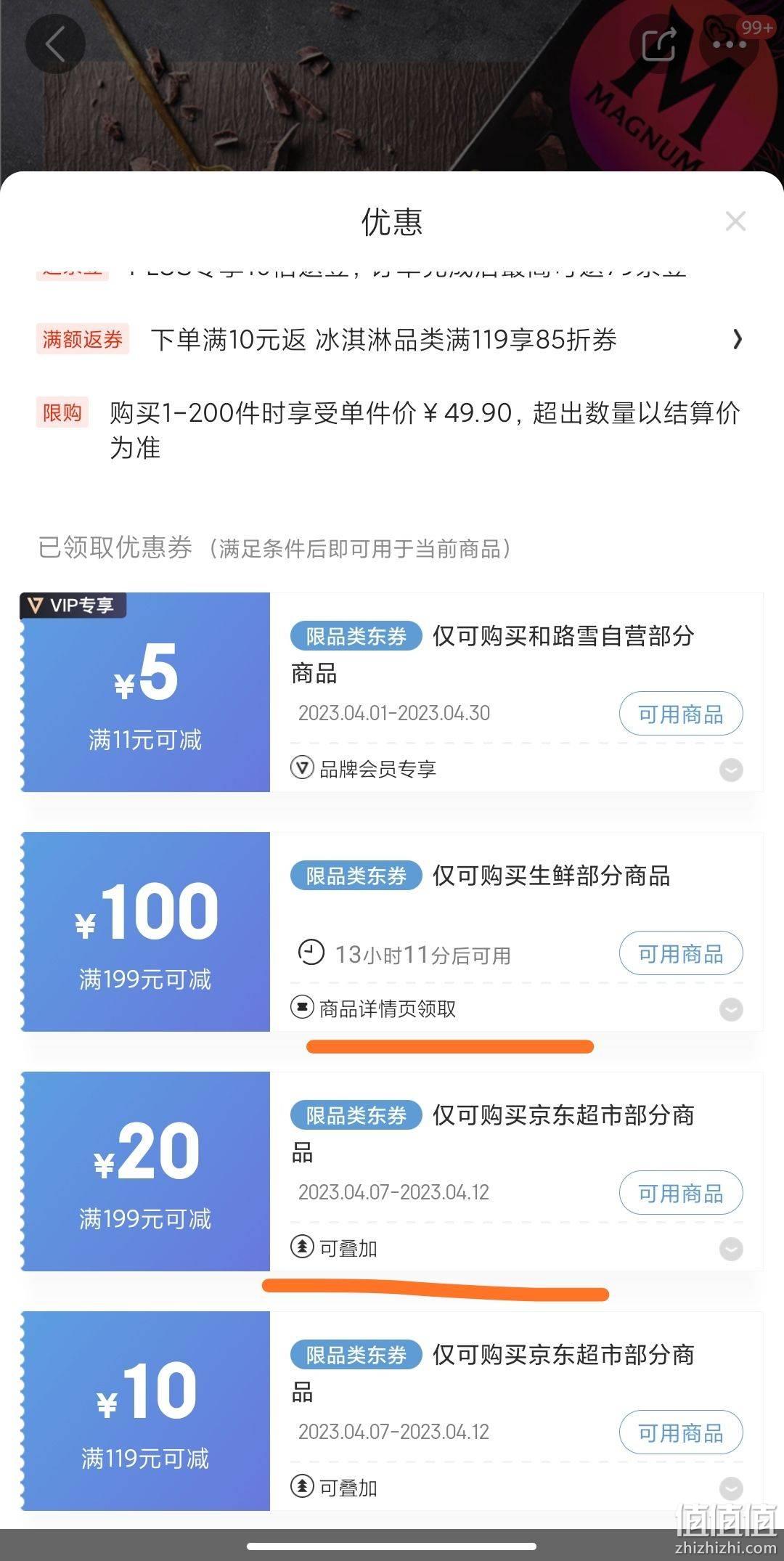Tap 可叠加 stack icon on ¥20 coupon
Image resolution: width=784 pixels, height=1561 pixels.
coord(302,1247)
